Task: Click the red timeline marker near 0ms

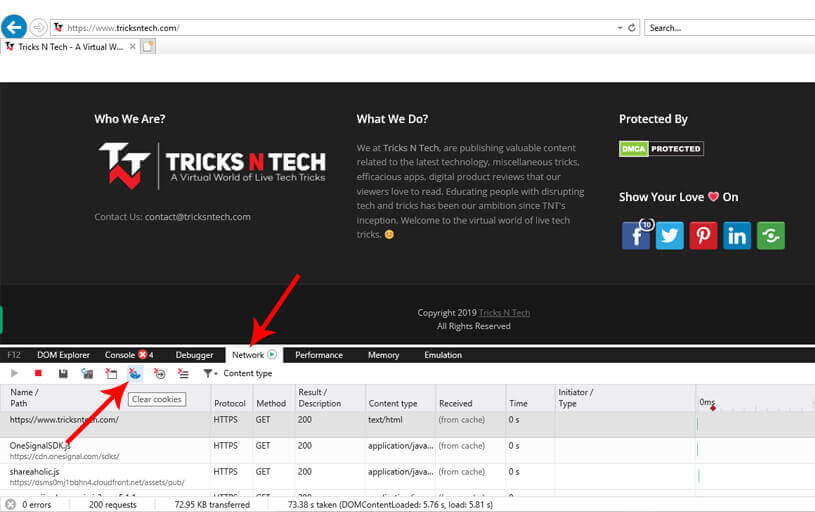Action: [713, 408]
